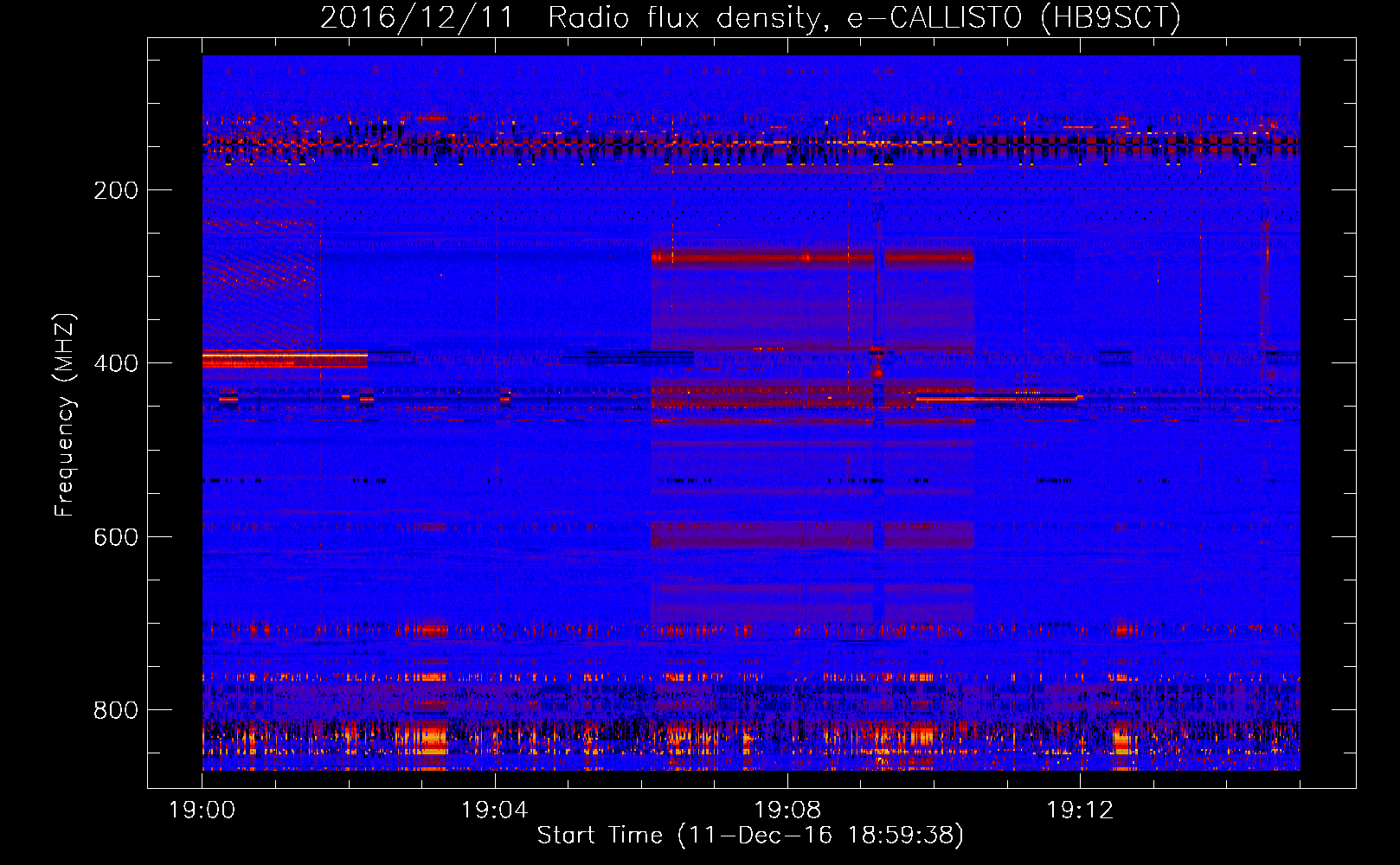
Task: Click the "Start Time (11-Dec-16 18:59:38)" label
Action: pos(750,836)
